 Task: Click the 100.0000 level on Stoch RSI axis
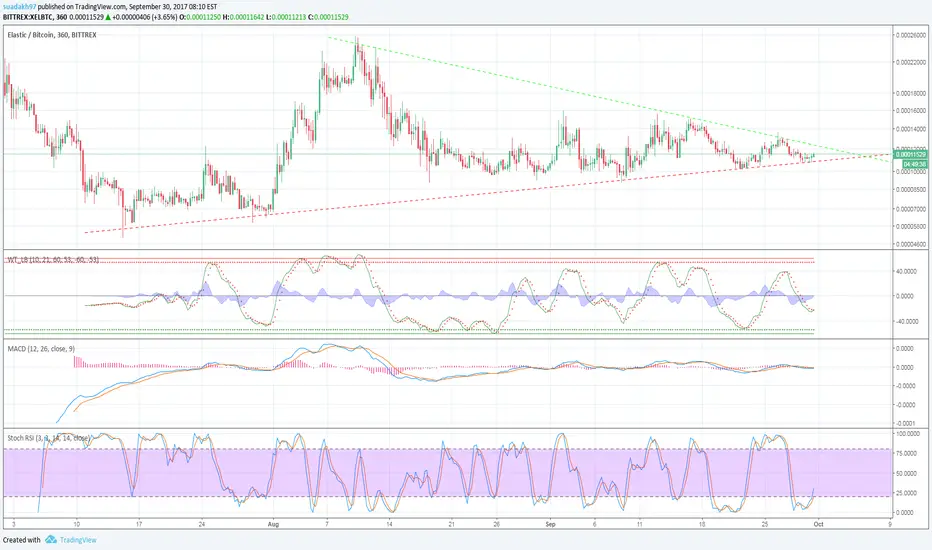[x=908, y=434]
